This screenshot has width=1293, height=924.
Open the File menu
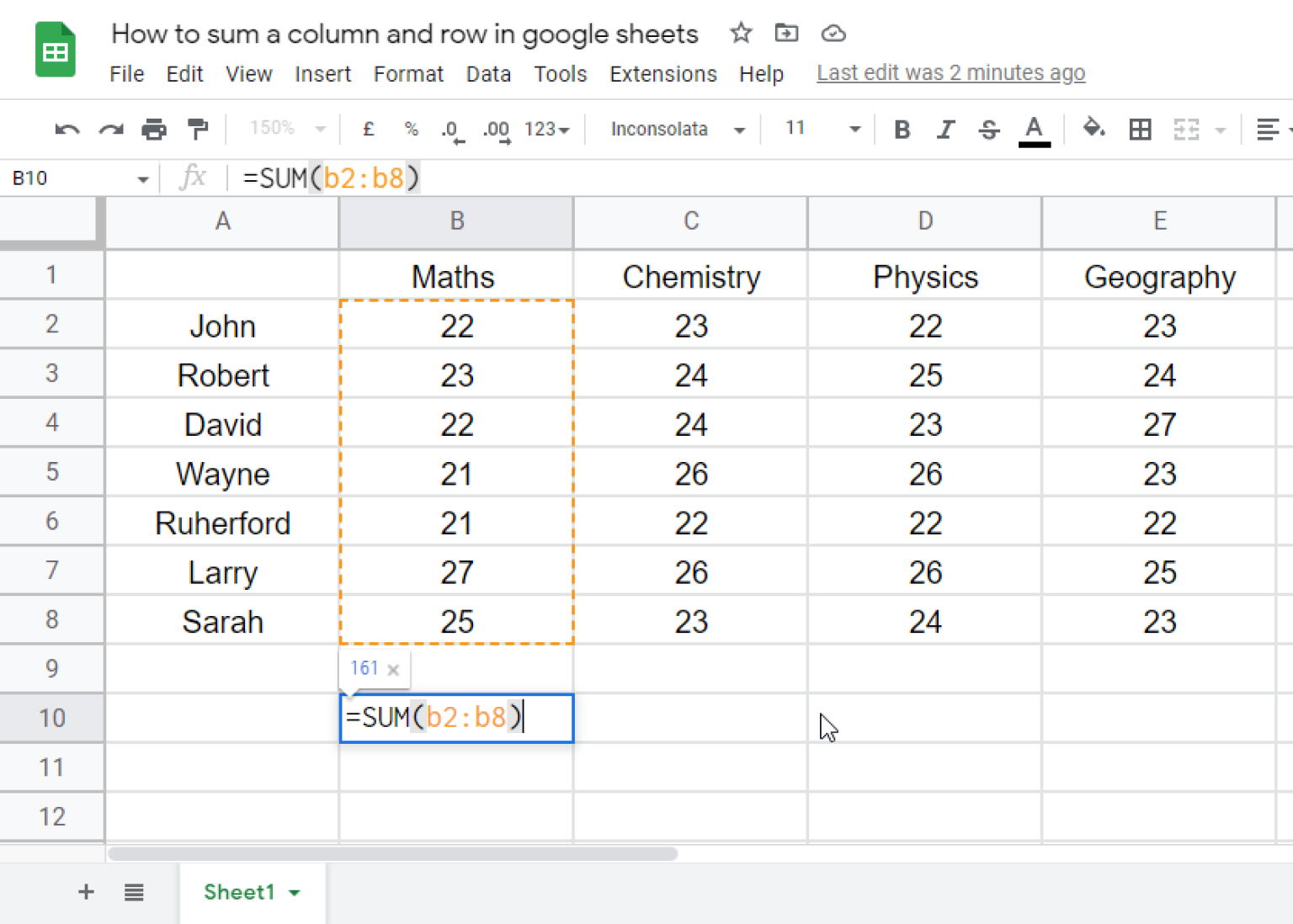[x=127, y=74]
